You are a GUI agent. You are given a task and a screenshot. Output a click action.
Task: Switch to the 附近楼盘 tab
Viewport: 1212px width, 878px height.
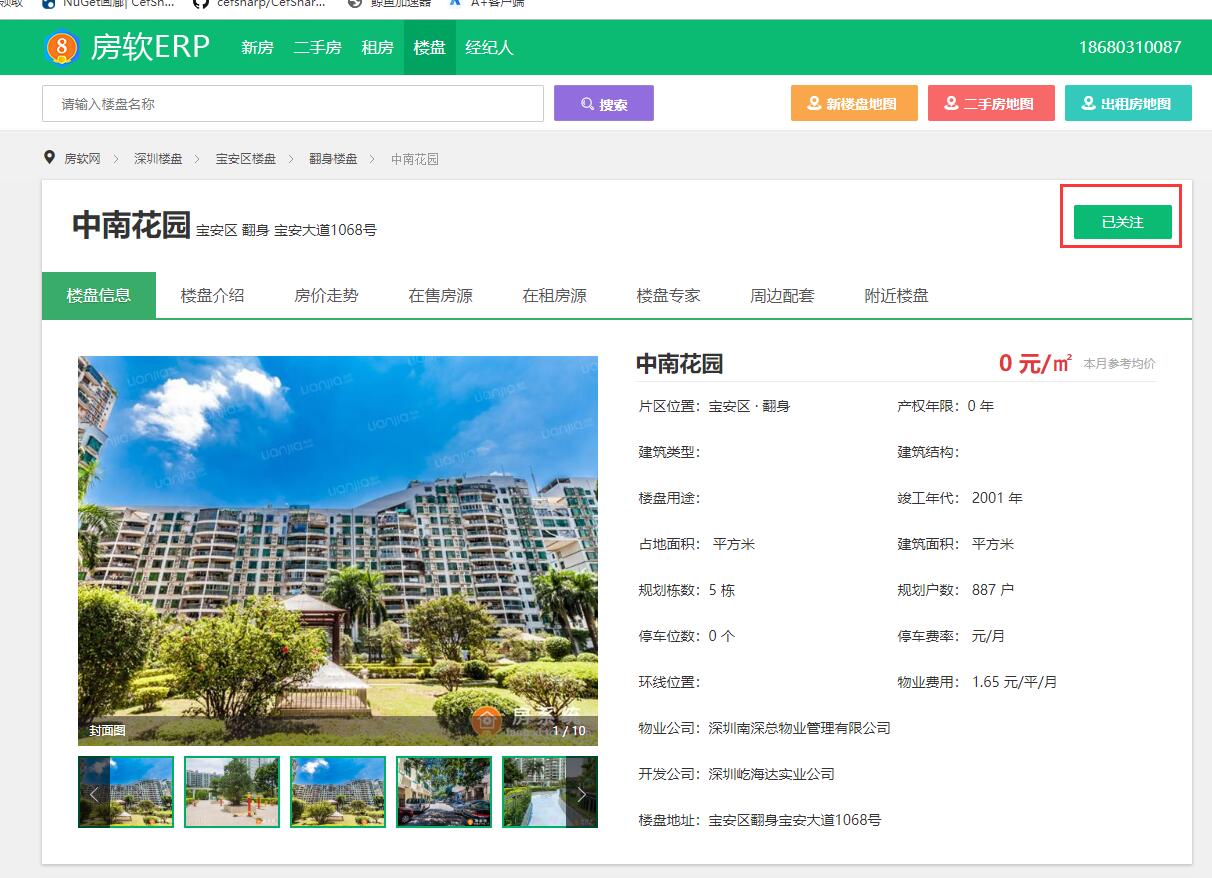pos(897,295)
